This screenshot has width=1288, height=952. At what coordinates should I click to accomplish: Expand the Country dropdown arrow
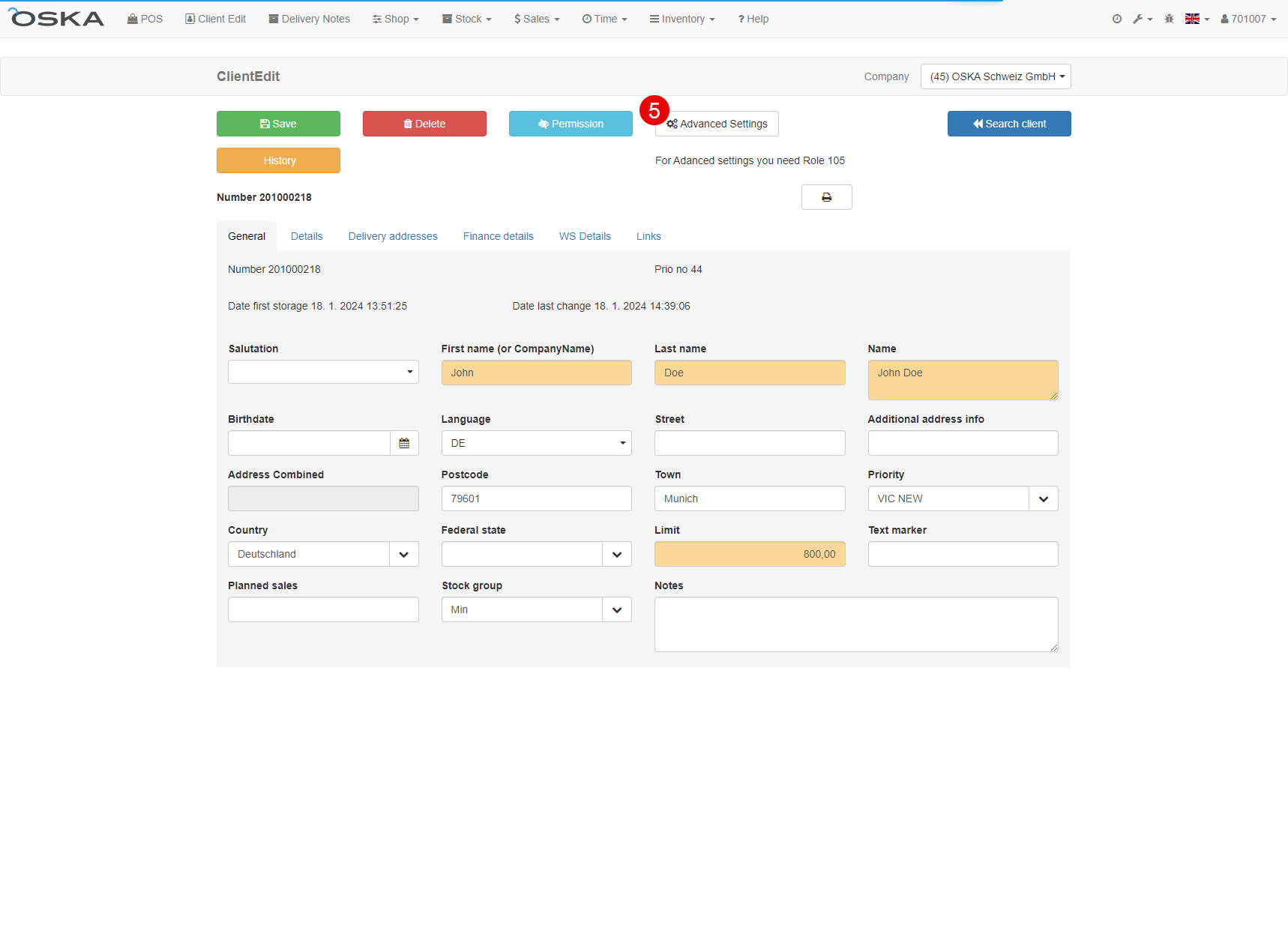point(404,554)
